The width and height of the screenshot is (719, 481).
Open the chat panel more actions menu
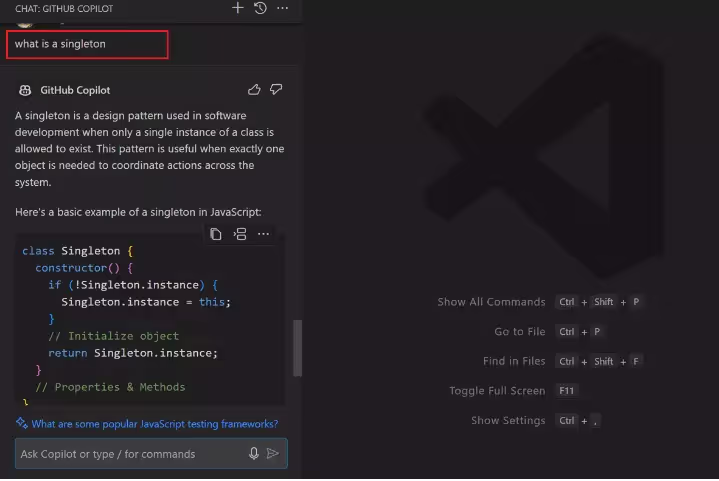pos(282,8)
